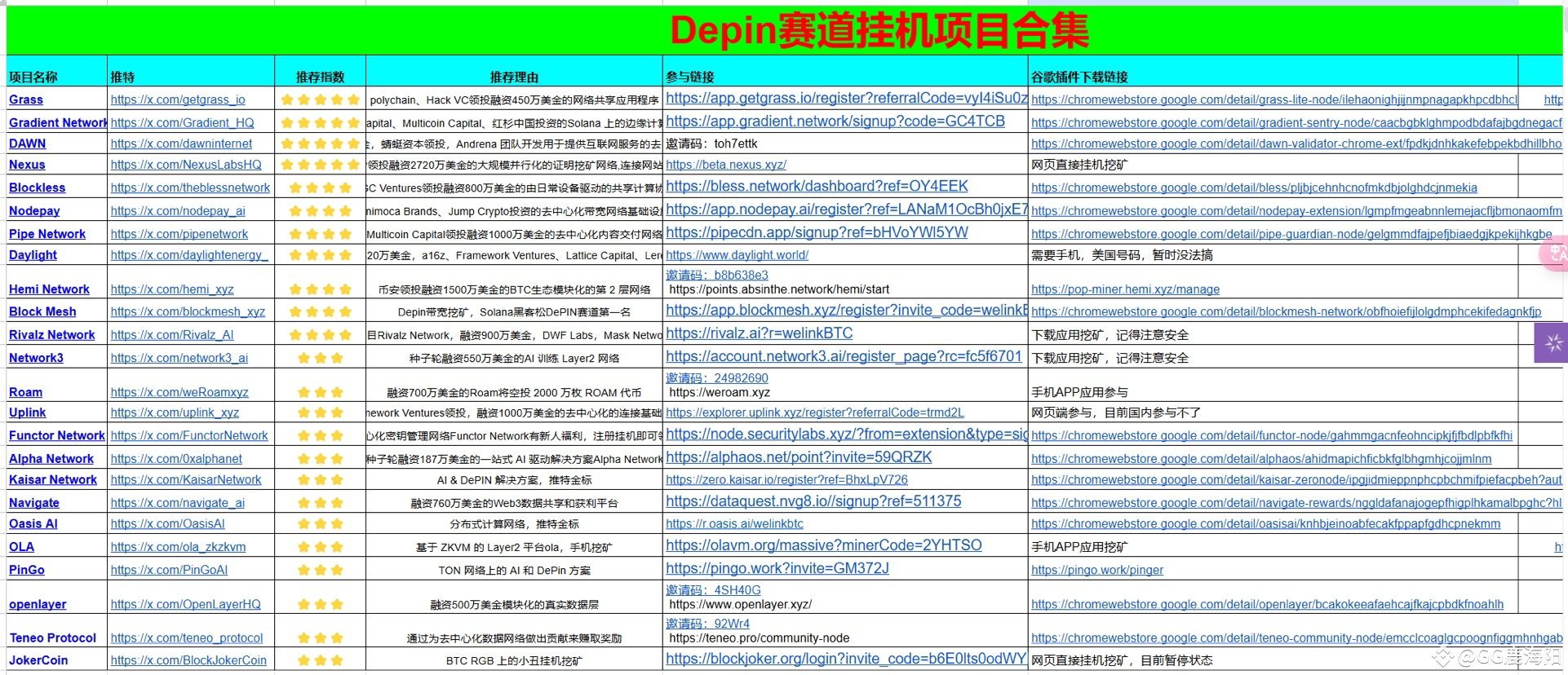Select the 谷歌插件下载链接 column header cell

[x=1273, y=72]
